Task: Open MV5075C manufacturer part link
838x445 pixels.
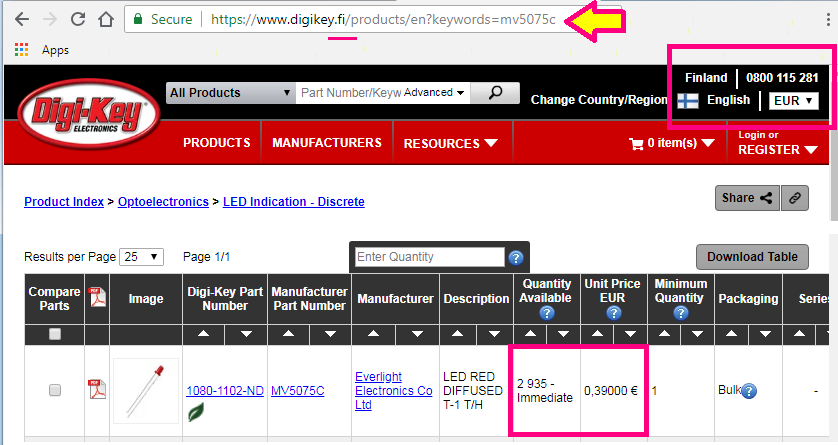Action: tap(298, 391)
